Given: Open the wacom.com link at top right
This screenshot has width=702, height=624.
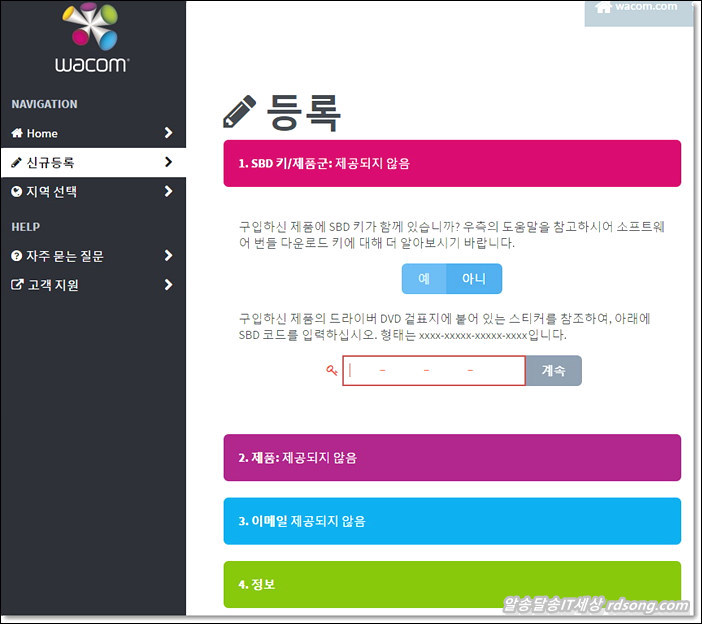Looking at the screenshot, I should click(646, 7).
